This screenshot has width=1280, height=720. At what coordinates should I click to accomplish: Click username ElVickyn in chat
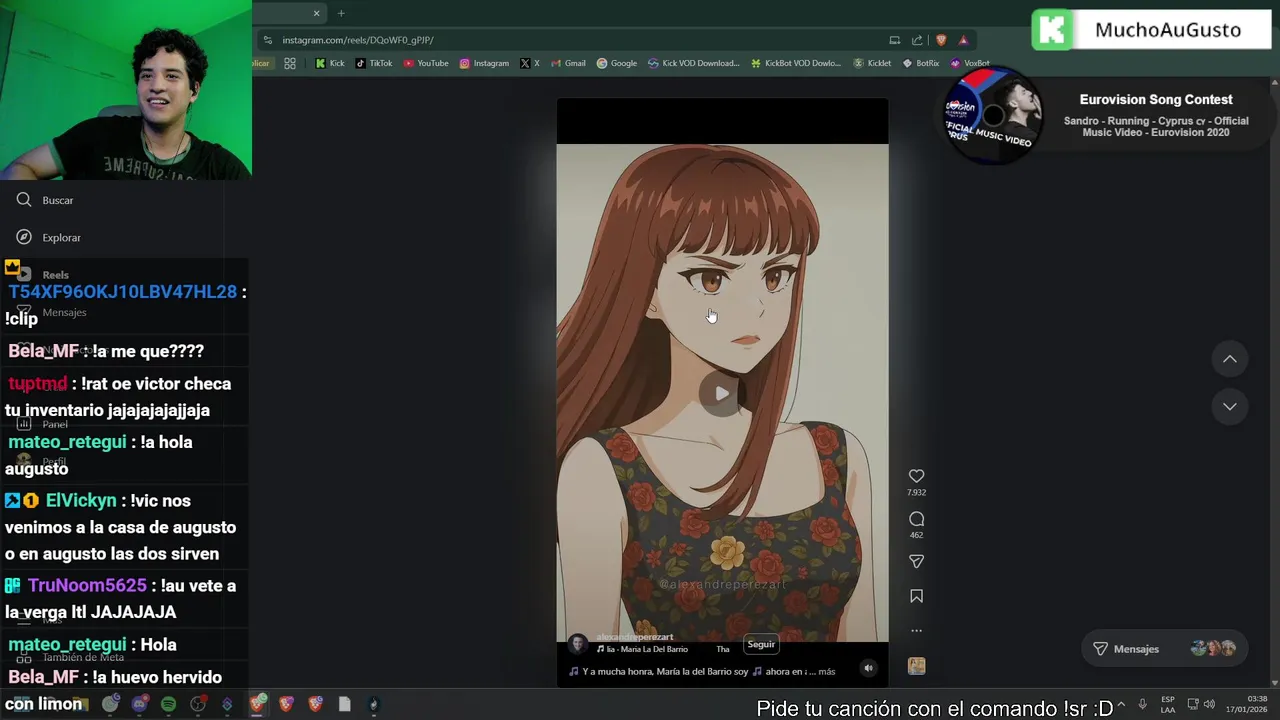point(81,501)
